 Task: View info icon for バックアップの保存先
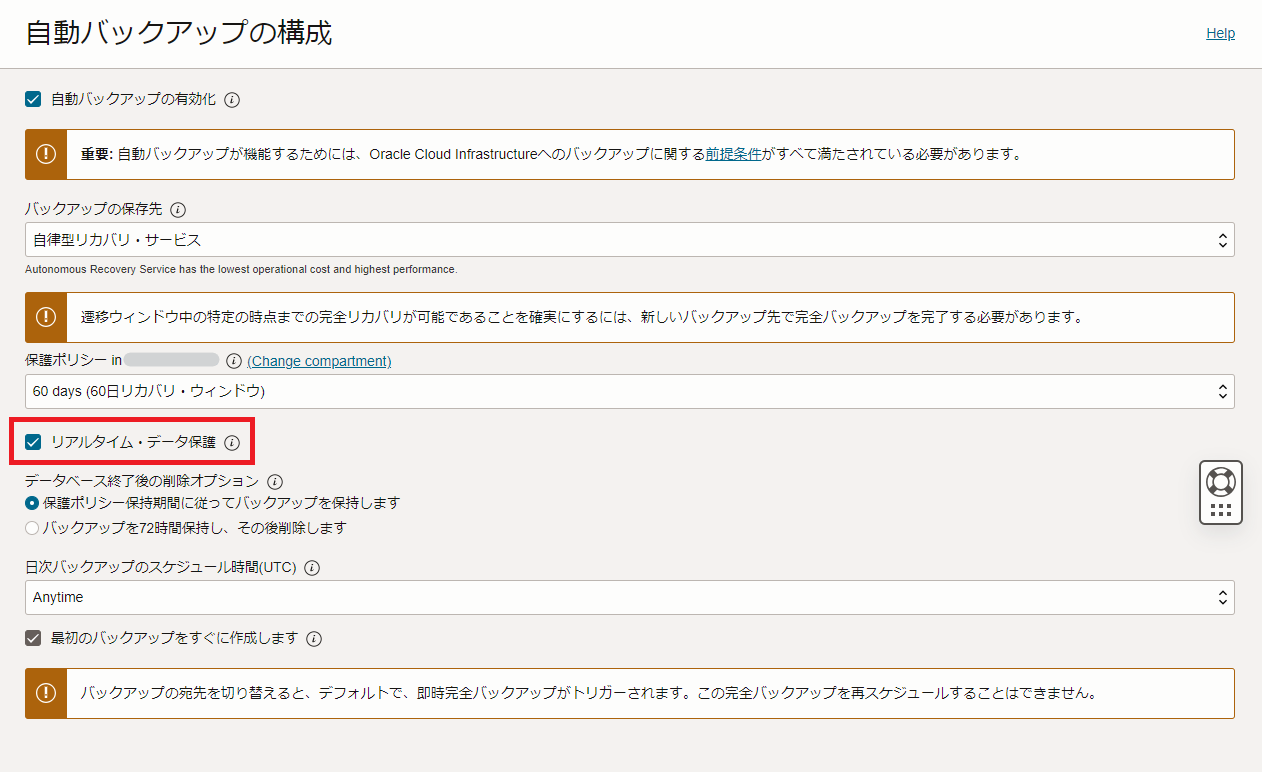(180, 209)
